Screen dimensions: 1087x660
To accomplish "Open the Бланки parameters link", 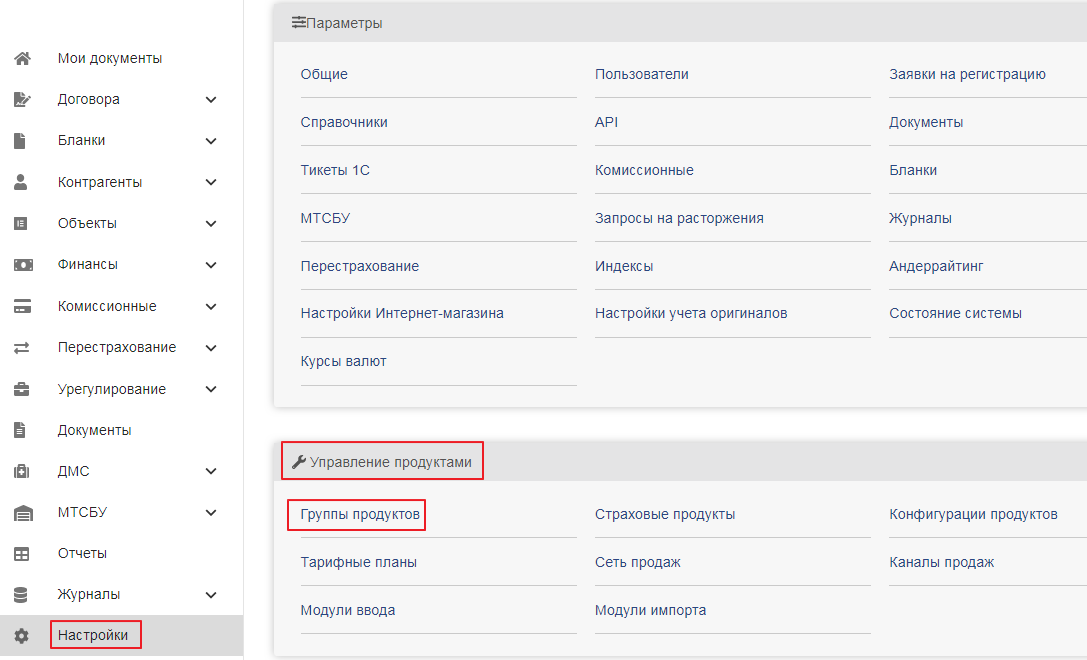I will pyautogui.click(x=912, y=170).
